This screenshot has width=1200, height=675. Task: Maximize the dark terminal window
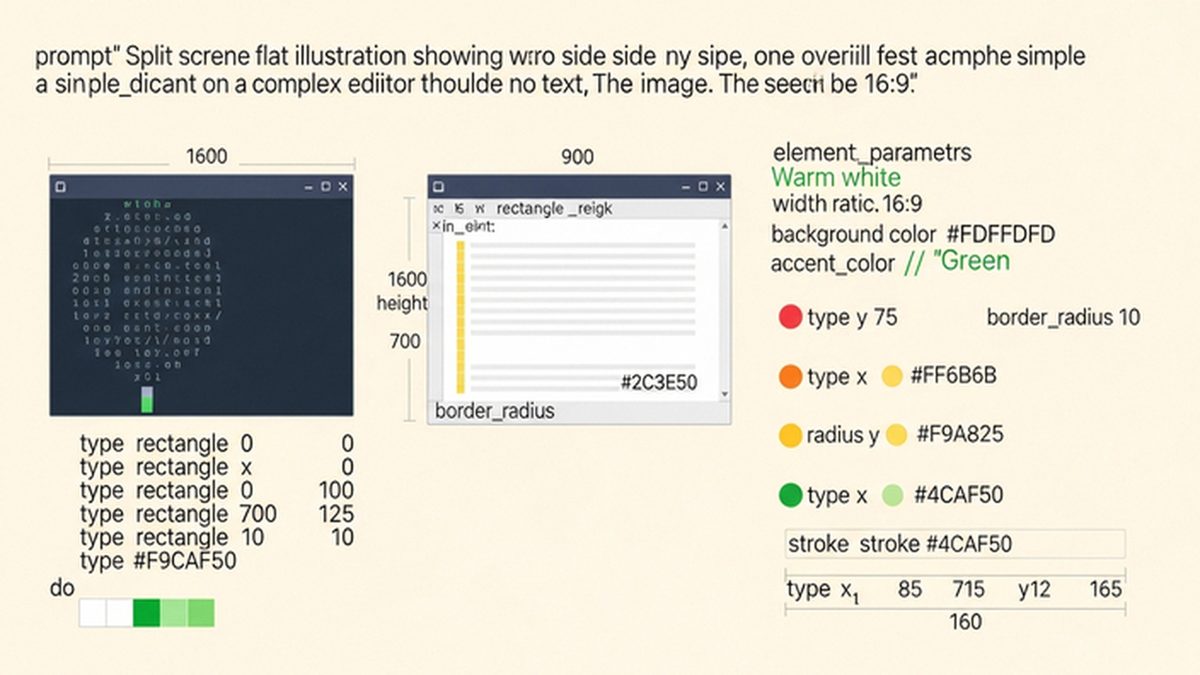click(326, 186)
